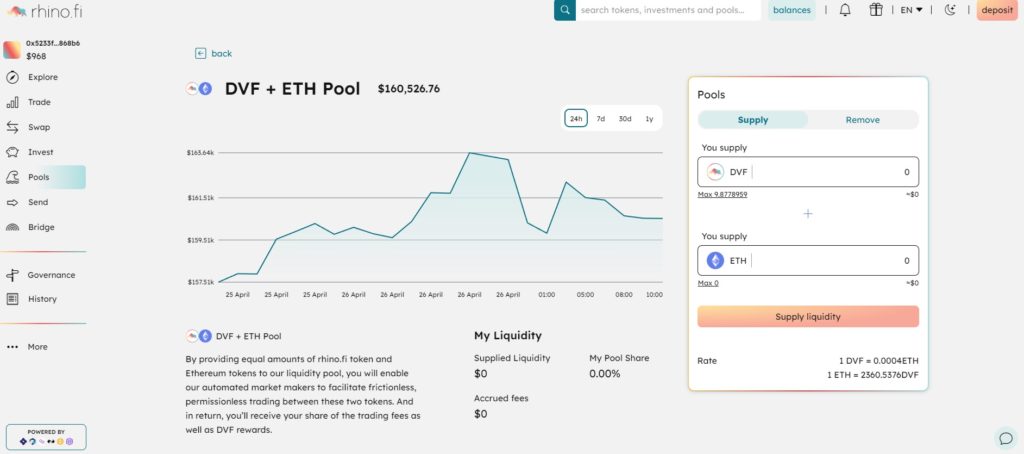The width and height of the screenshot is (1024, 454).
Task: Click Max 9.8778959 DVF link
Action: pos(722,195)
